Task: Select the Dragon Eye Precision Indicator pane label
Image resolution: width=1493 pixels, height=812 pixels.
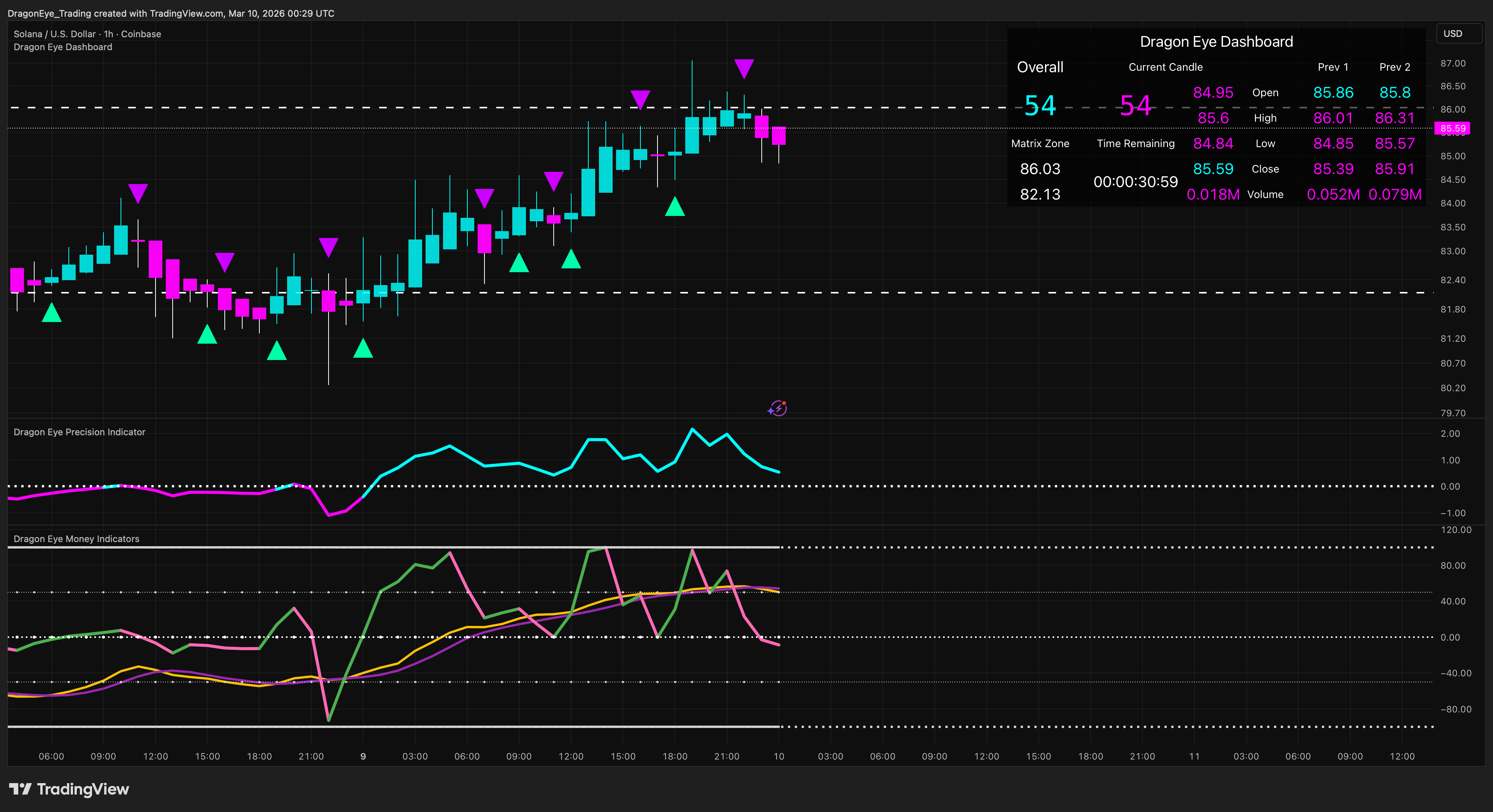Action: tap(79, 432)
